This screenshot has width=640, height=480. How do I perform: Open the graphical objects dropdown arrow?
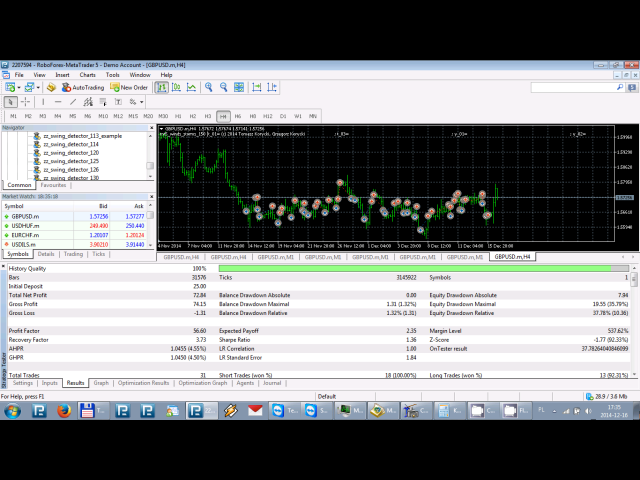point(142,102)
